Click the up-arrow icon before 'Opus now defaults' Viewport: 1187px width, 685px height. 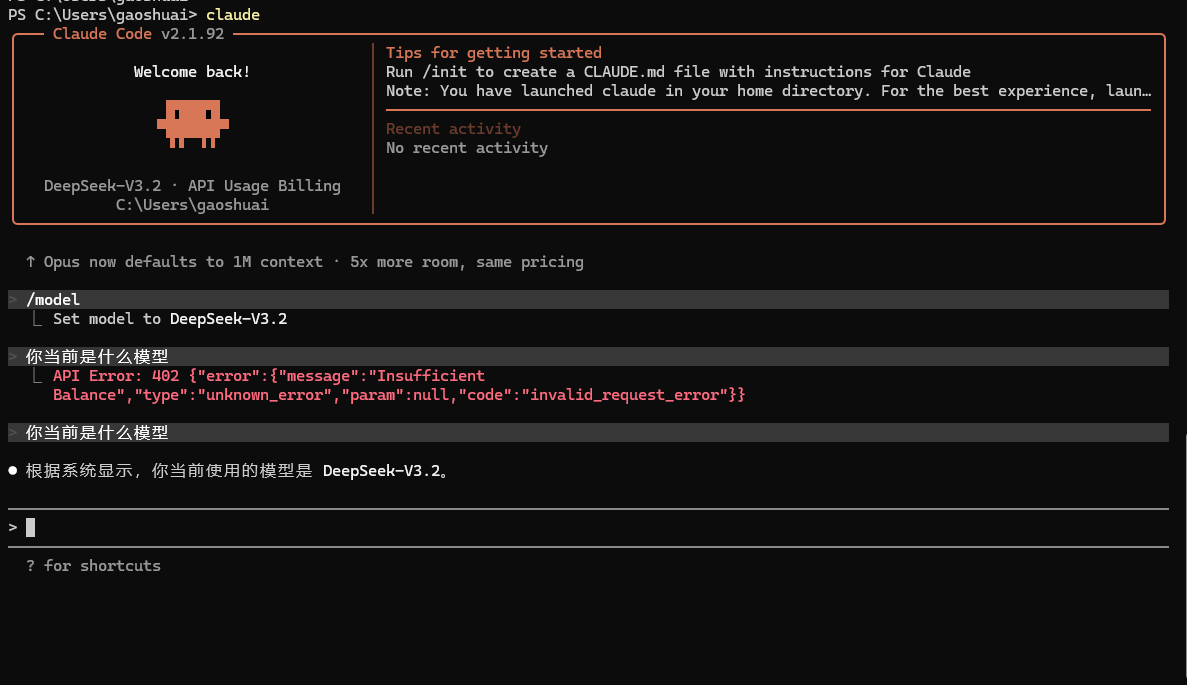[x=30, y=262]
